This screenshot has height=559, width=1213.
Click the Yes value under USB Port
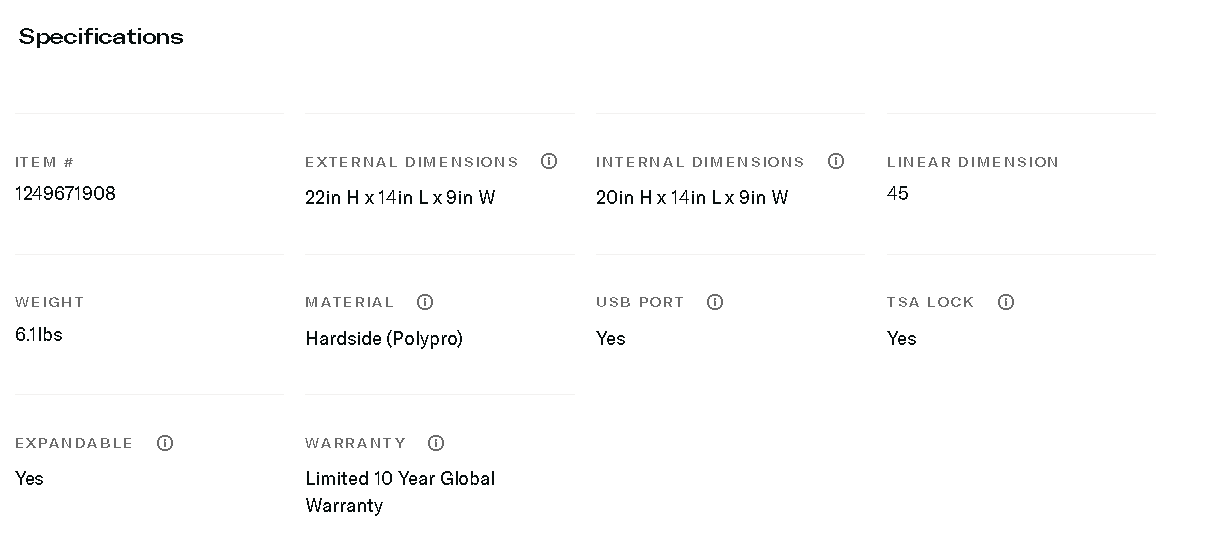[x=610, y=339]
